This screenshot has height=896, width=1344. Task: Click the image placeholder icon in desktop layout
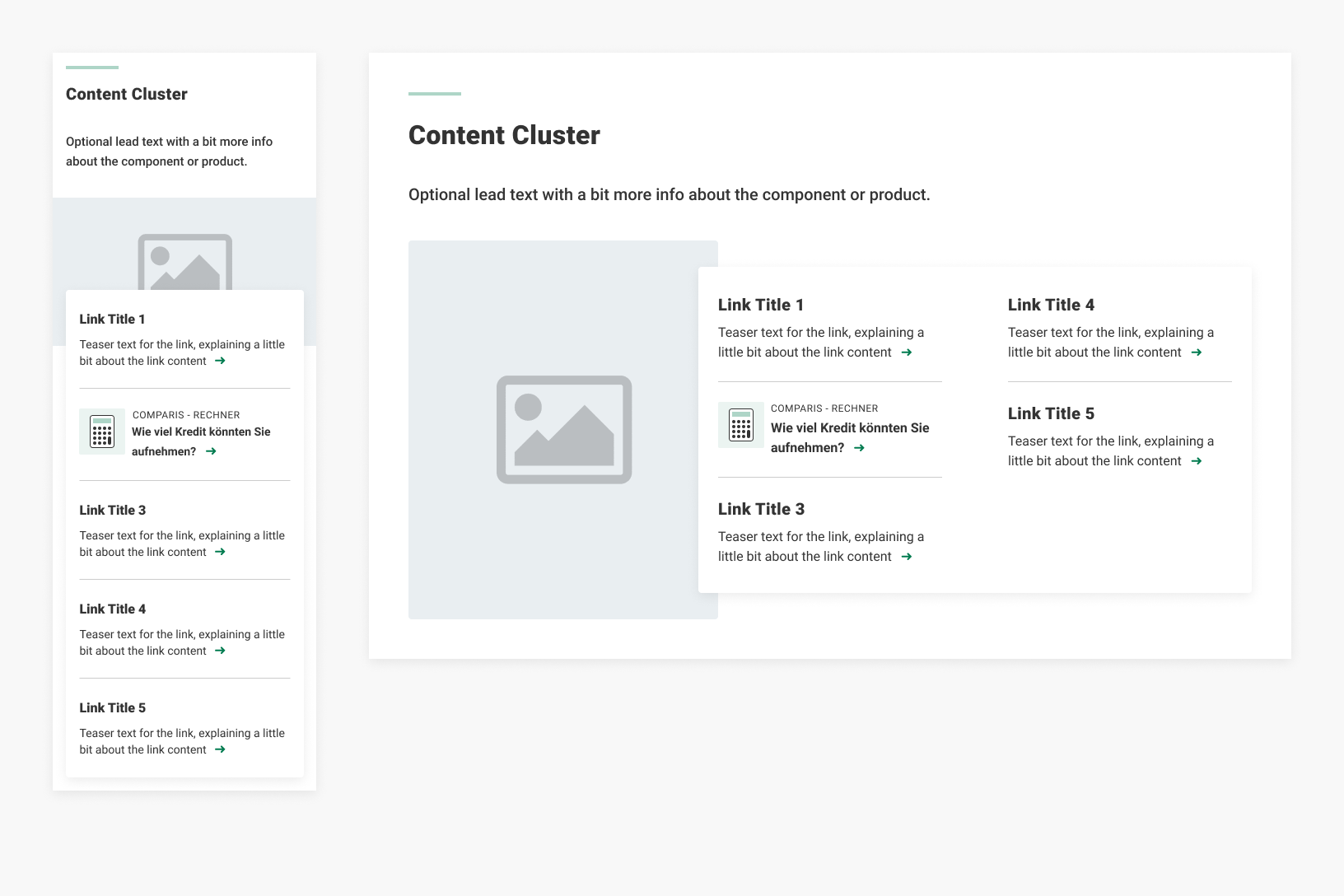coord(562,429)
